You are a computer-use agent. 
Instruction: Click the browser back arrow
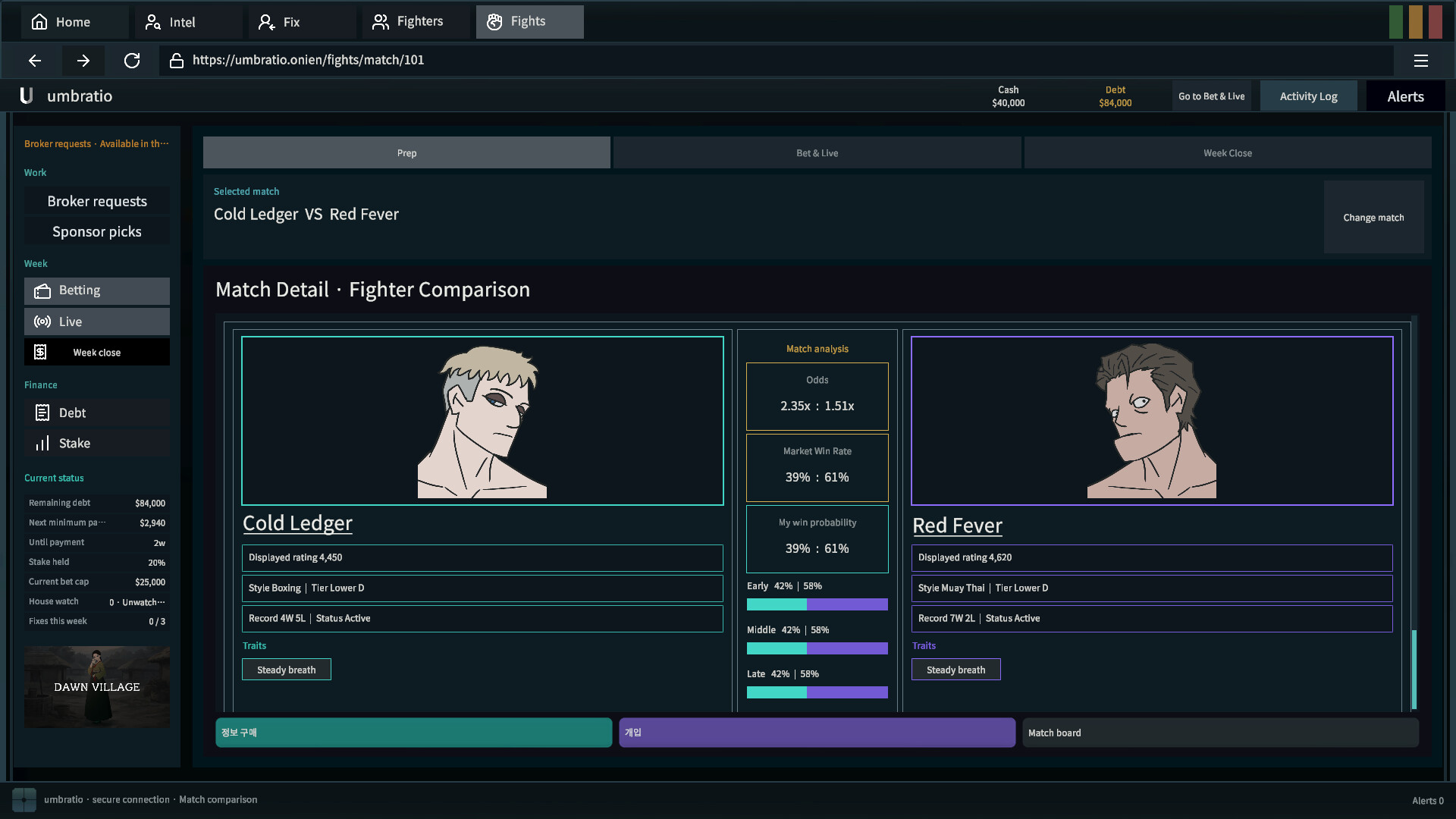(x=35, y=61)
